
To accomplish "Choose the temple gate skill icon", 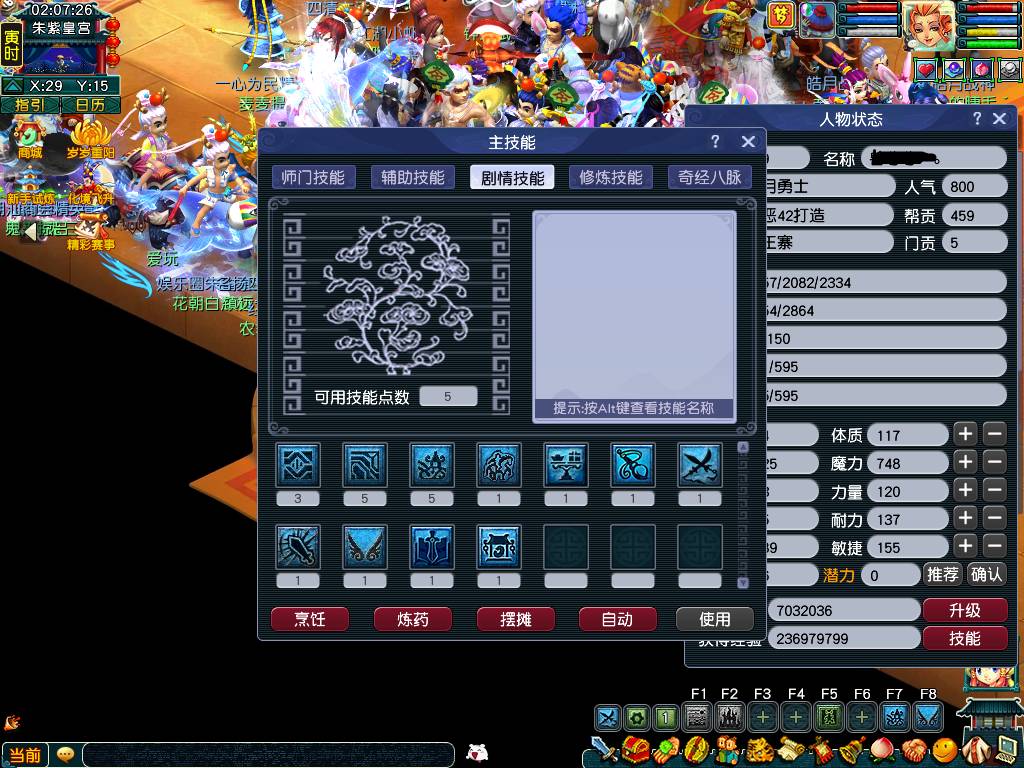I will pyautogui.click(x=499, y=547).
